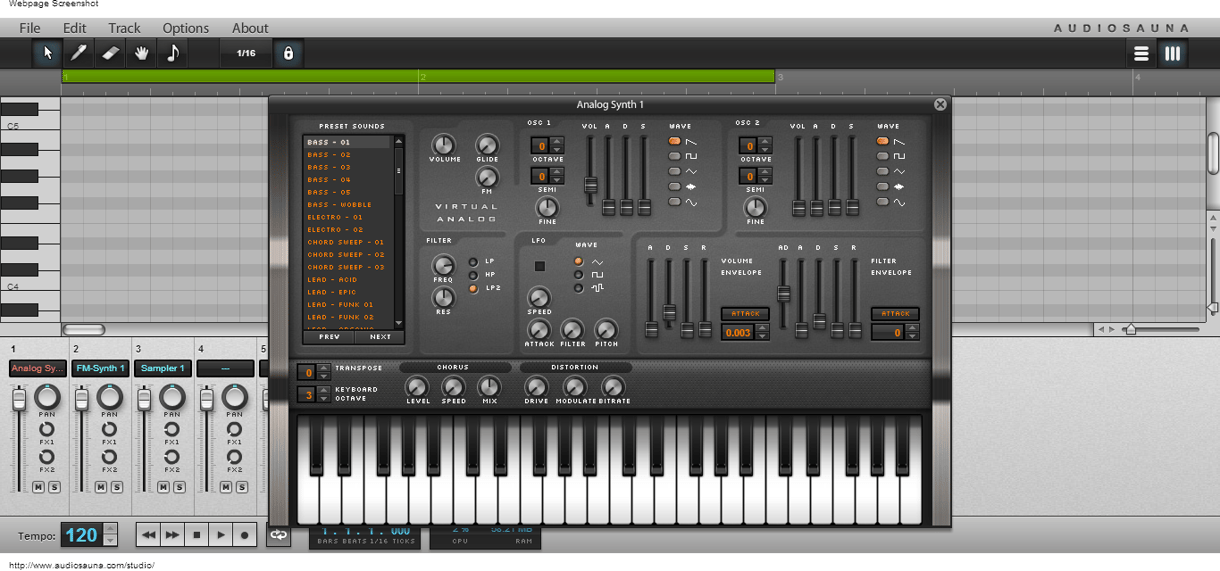Image resolution: width=1220 pixels, height=571 pixels.
Task: Select the FM-Synth 1 channel
Action: (x=100, y=368)
